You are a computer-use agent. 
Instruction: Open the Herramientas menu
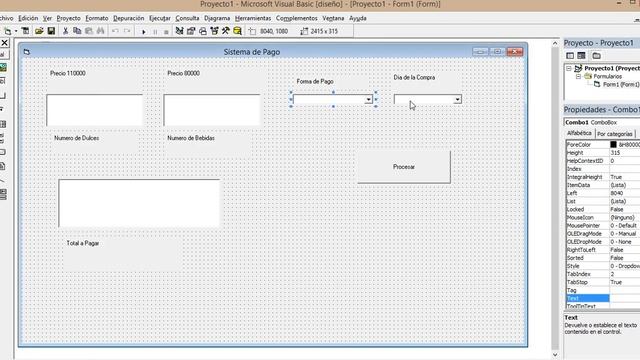pos(253,18)
